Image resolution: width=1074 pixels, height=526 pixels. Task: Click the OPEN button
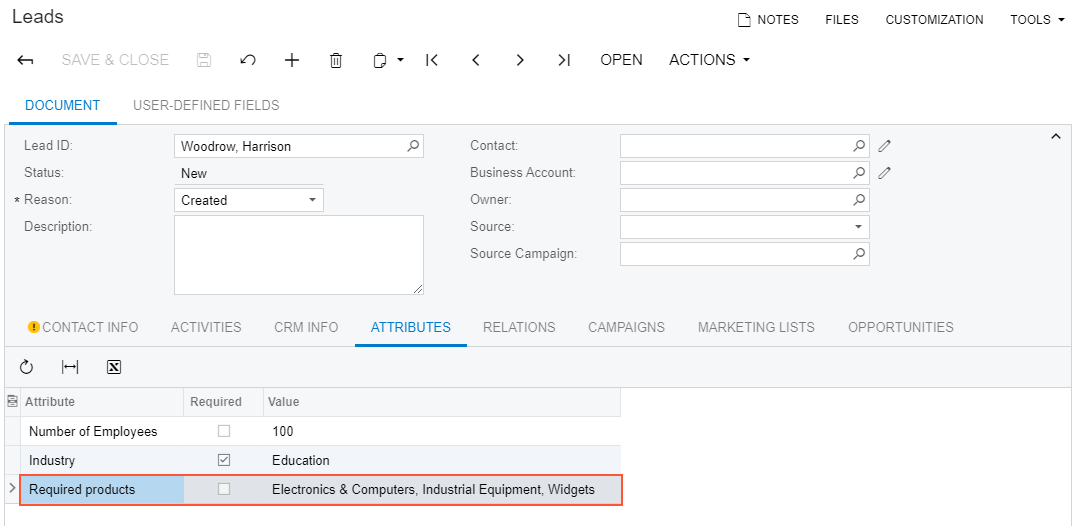(621, 60)
